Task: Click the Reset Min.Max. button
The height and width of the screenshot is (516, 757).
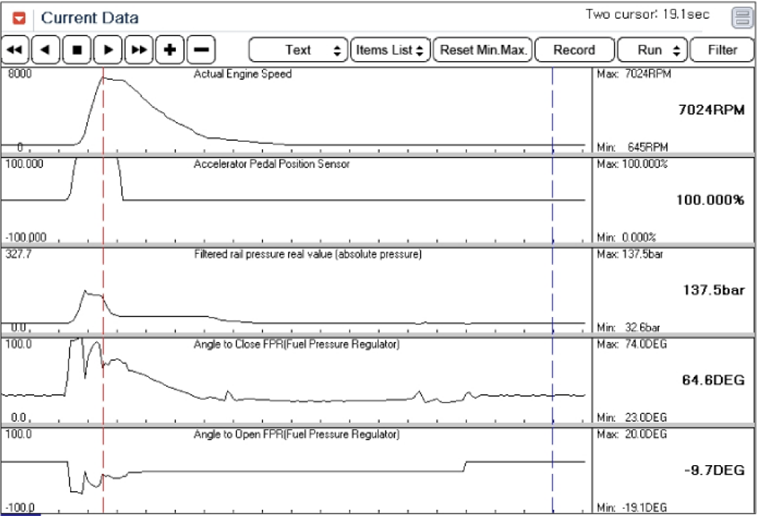Action: tap(483, 50)
